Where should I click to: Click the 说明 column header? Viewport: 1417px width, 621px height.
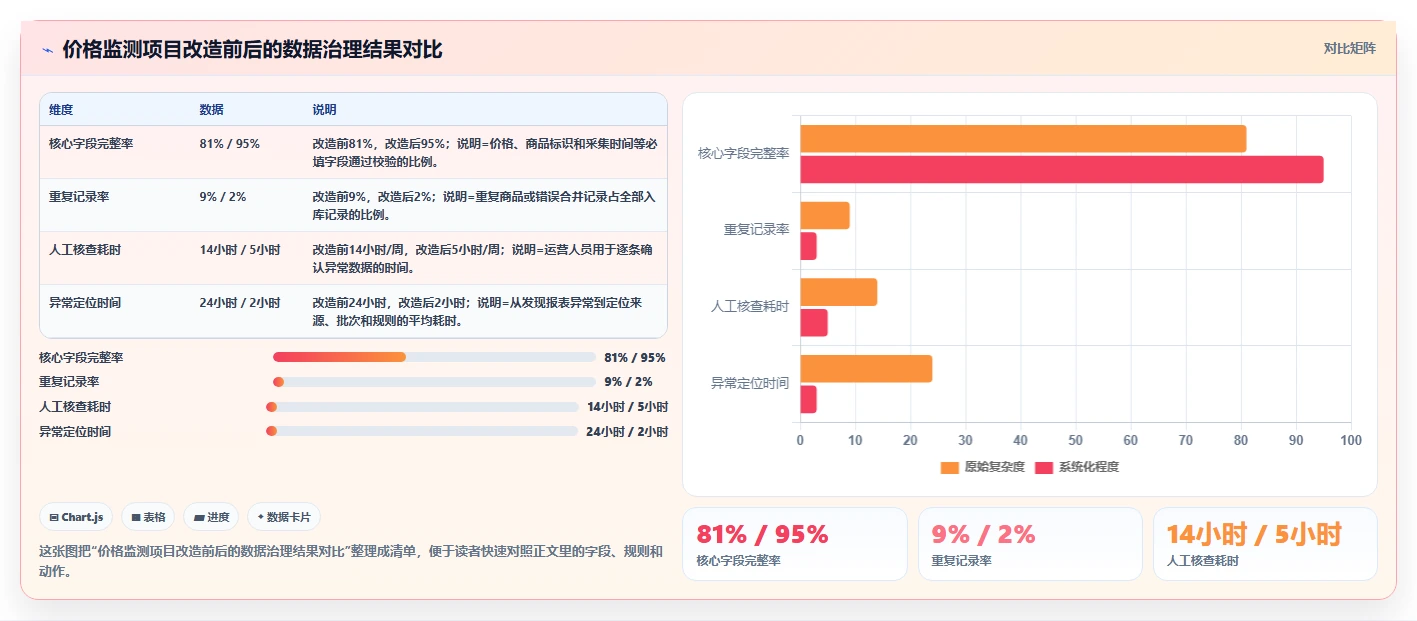click(325, 110)
